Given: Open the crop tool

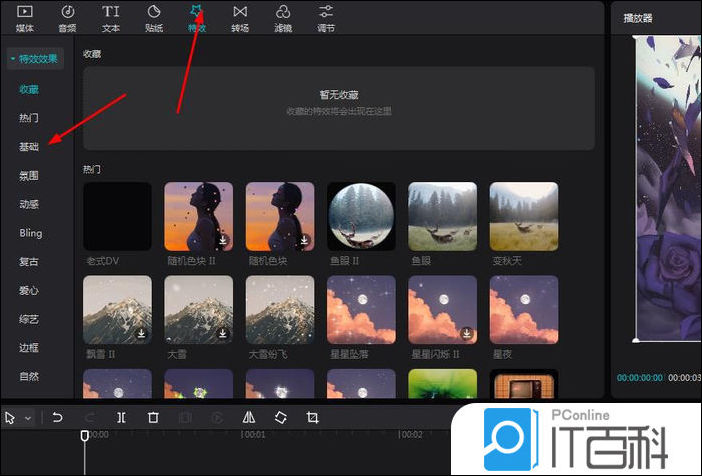Looking at the screenshot, I should (x=312, y=418).
